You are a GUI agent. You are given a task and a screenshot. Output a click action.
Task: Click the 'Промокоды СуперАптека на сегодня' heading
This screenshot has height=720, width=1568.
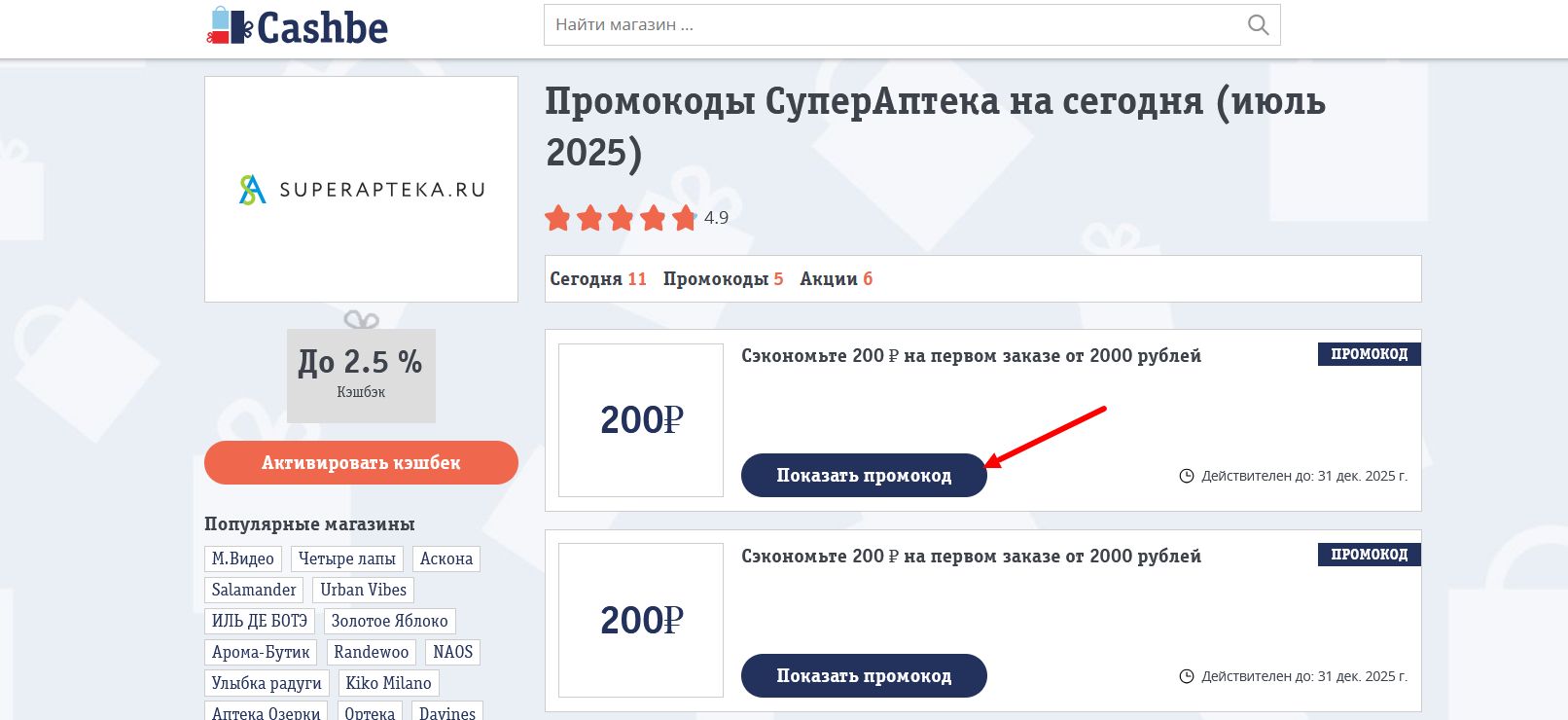(935, 127)
